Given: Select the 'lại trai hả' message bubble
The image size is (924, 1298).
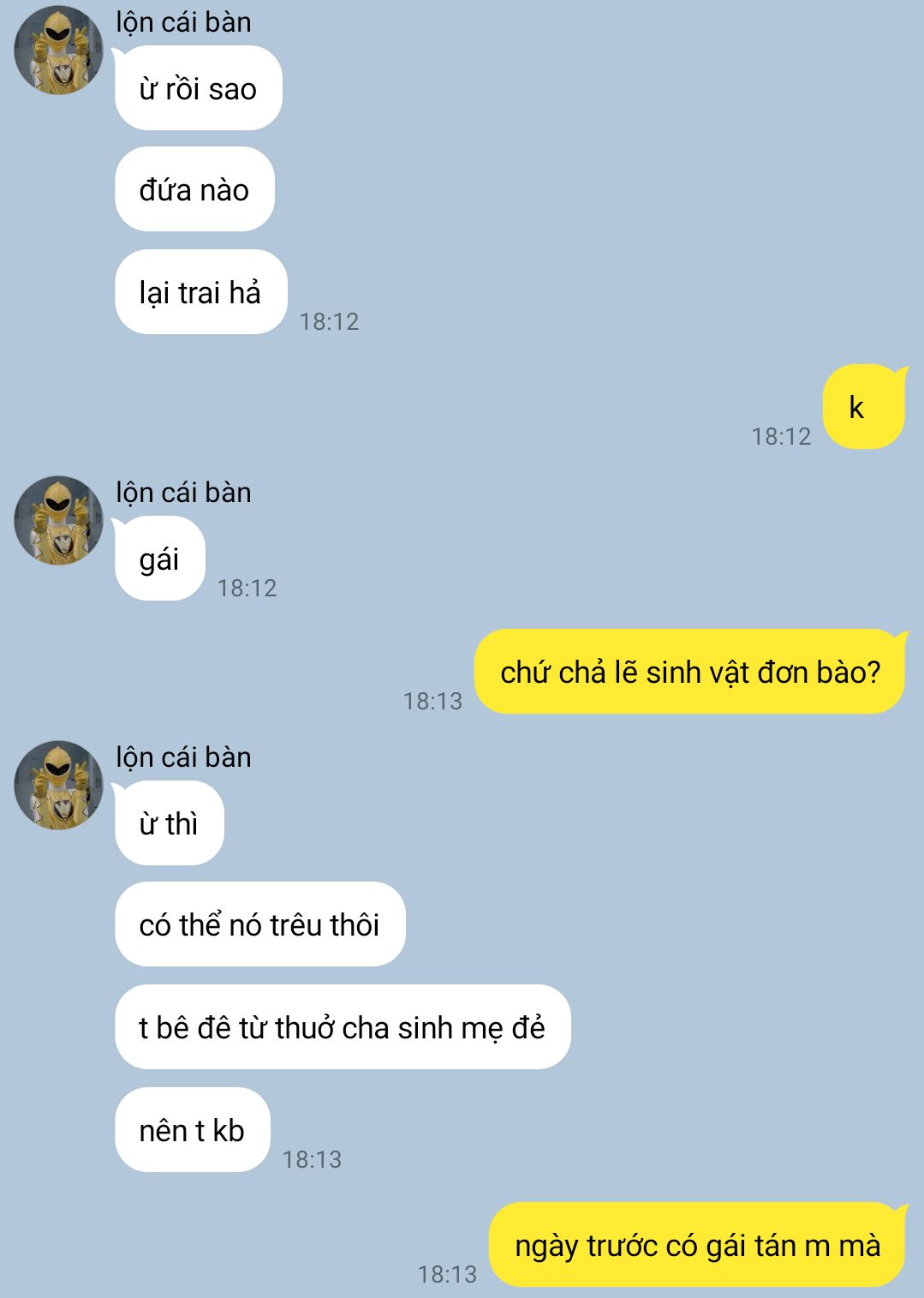Looking at the screenshot, I should pos(200,292).
